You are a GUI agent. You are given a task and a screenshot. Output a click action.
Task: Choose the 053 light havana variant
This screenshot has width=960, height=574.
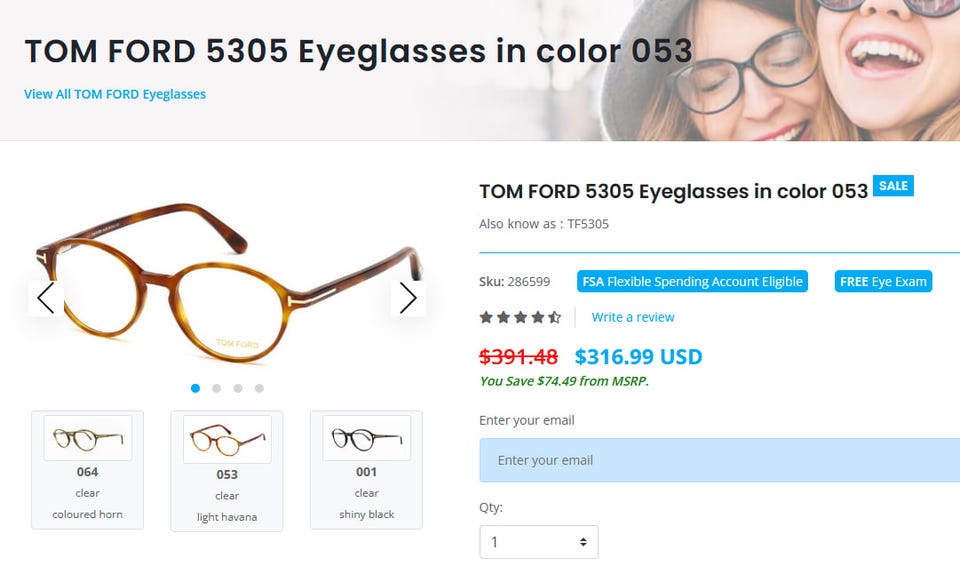click(x=227, y=470)
